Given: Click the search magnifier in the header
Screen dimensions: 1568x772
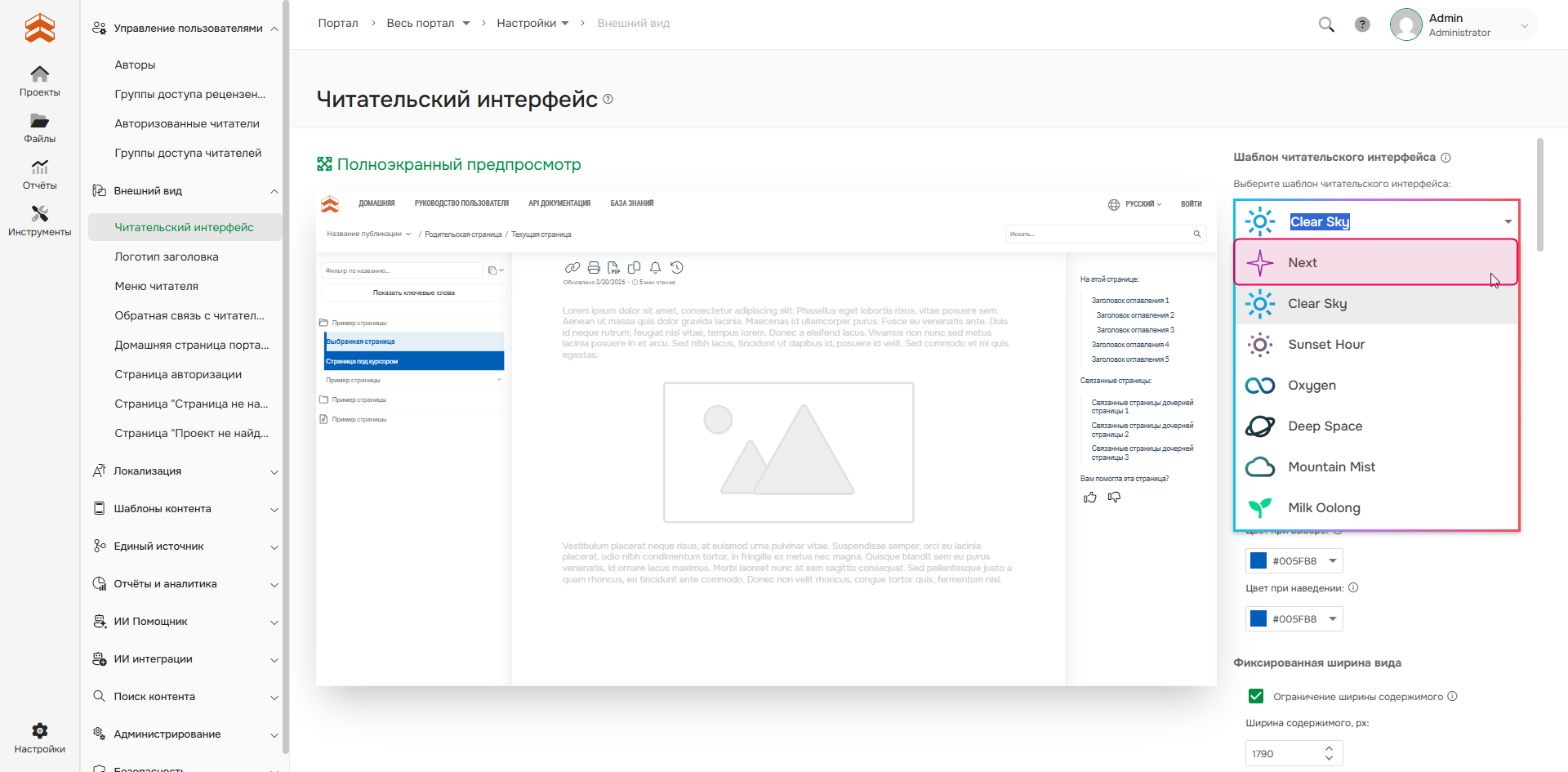Looking at the screenshot, I should pos(1326,25).
